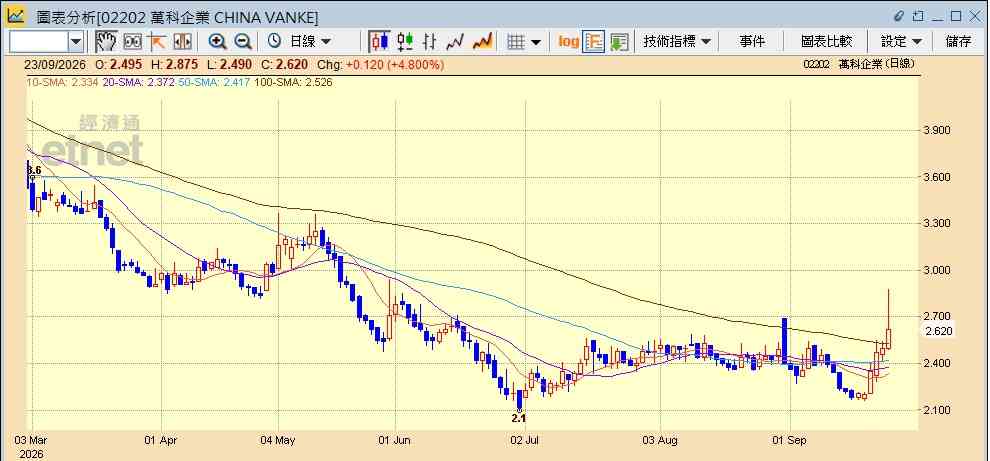Switch to green hollow candlestick chart type

tap(405, 42)
